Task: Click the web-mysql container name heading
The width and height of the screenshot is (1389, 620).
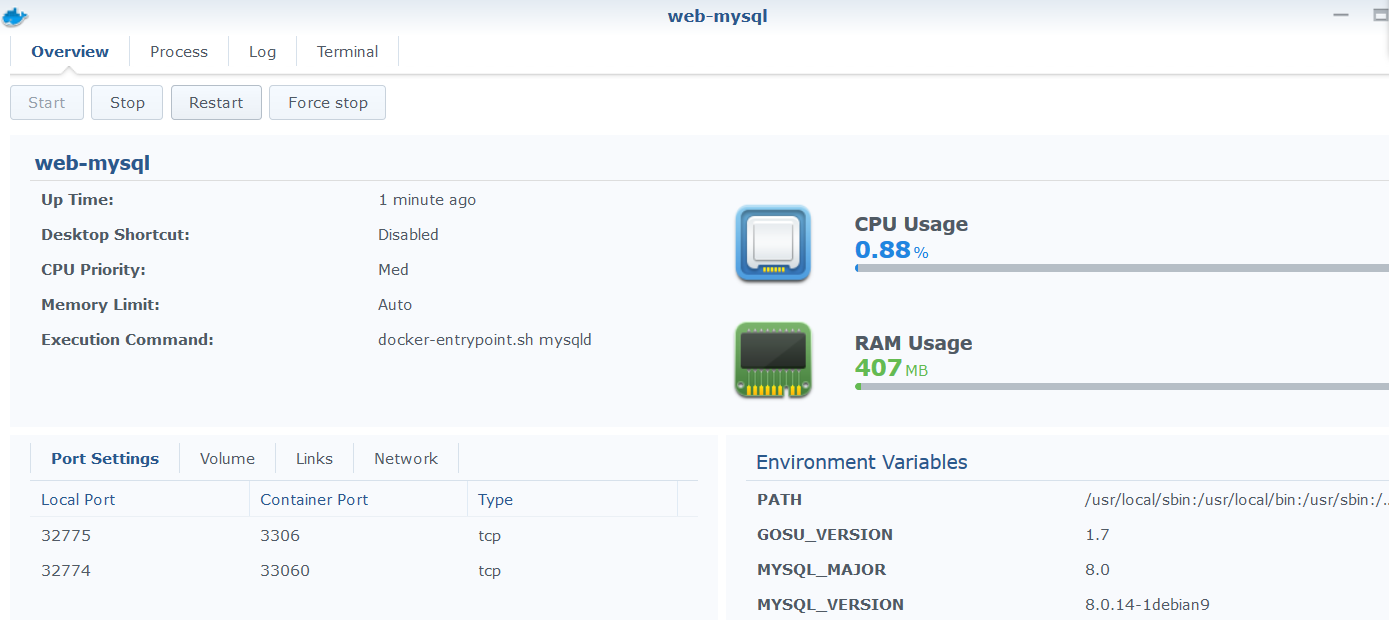Action: [92, 163]
